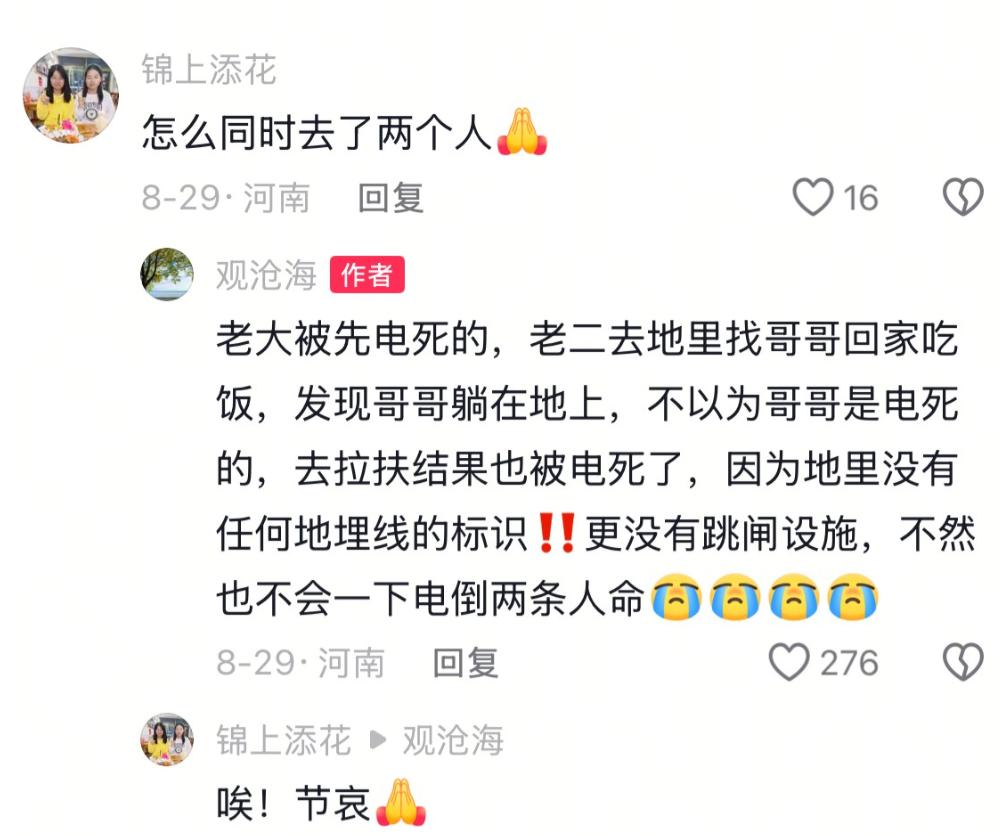Tap the praying hands emoji in top comment

point(521,132)
